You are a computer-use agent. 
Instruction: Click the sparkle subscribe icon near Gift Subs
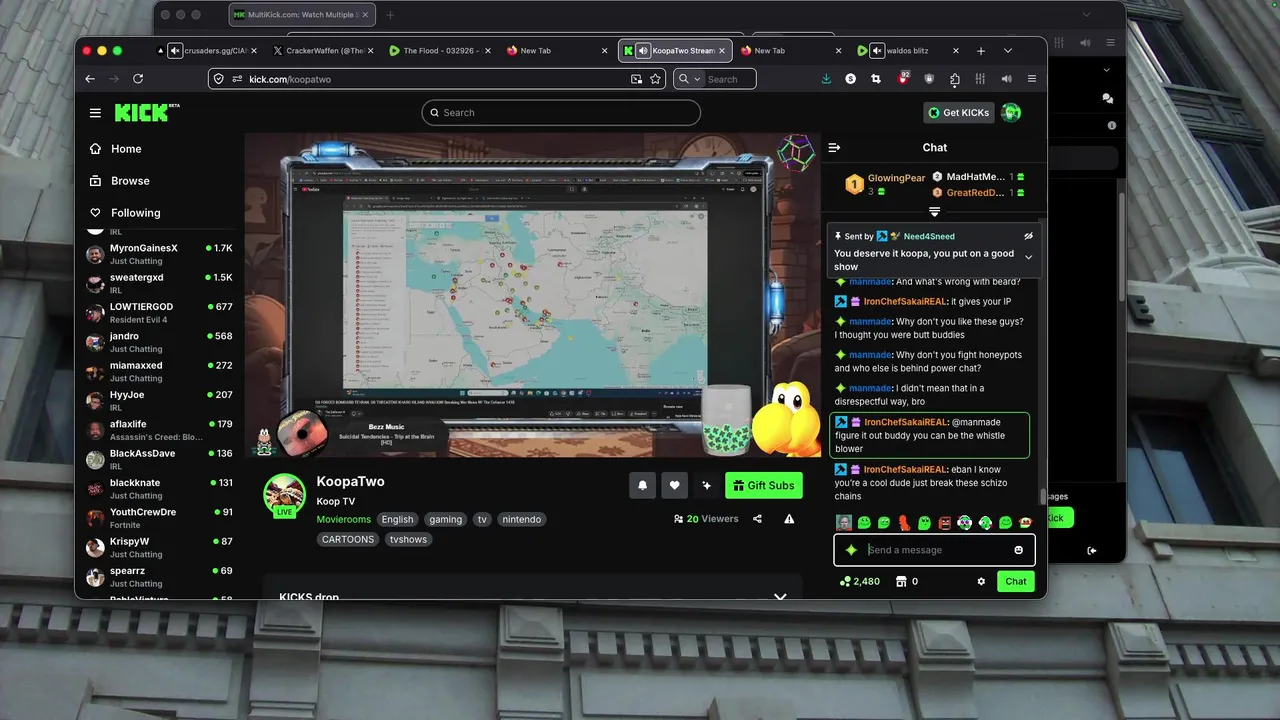point(706,485)
